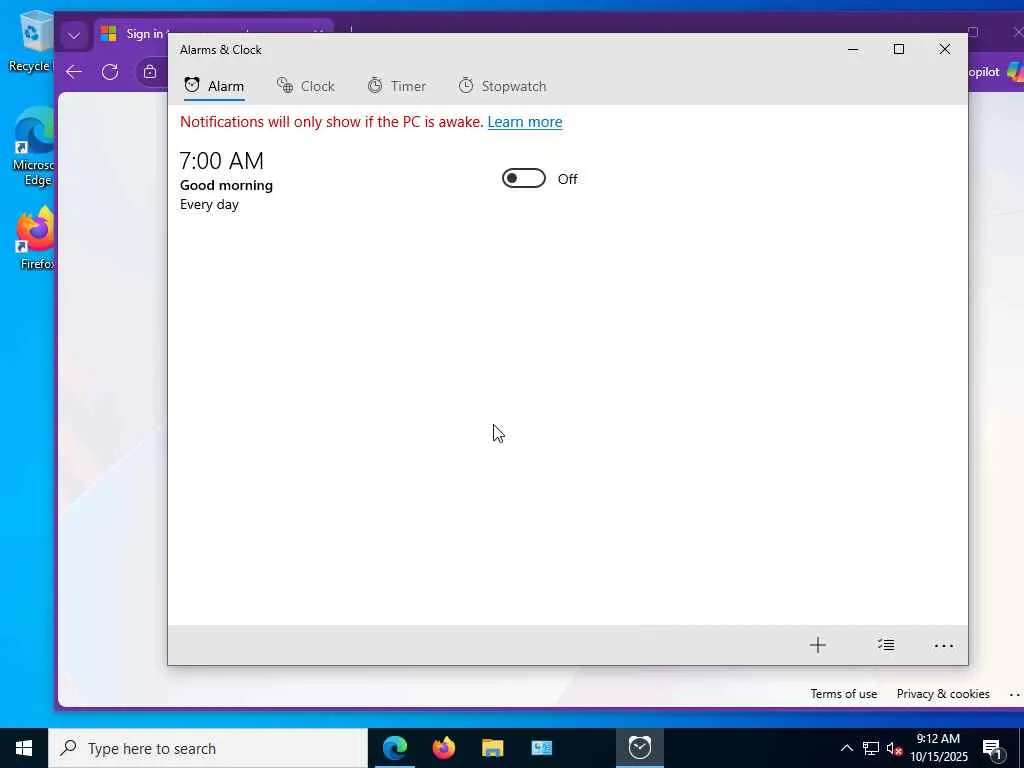The width and height of the screenshot is (1024, 768).
Task: Click Privacy & cookies link in browser
Action: tap(943, 694)
